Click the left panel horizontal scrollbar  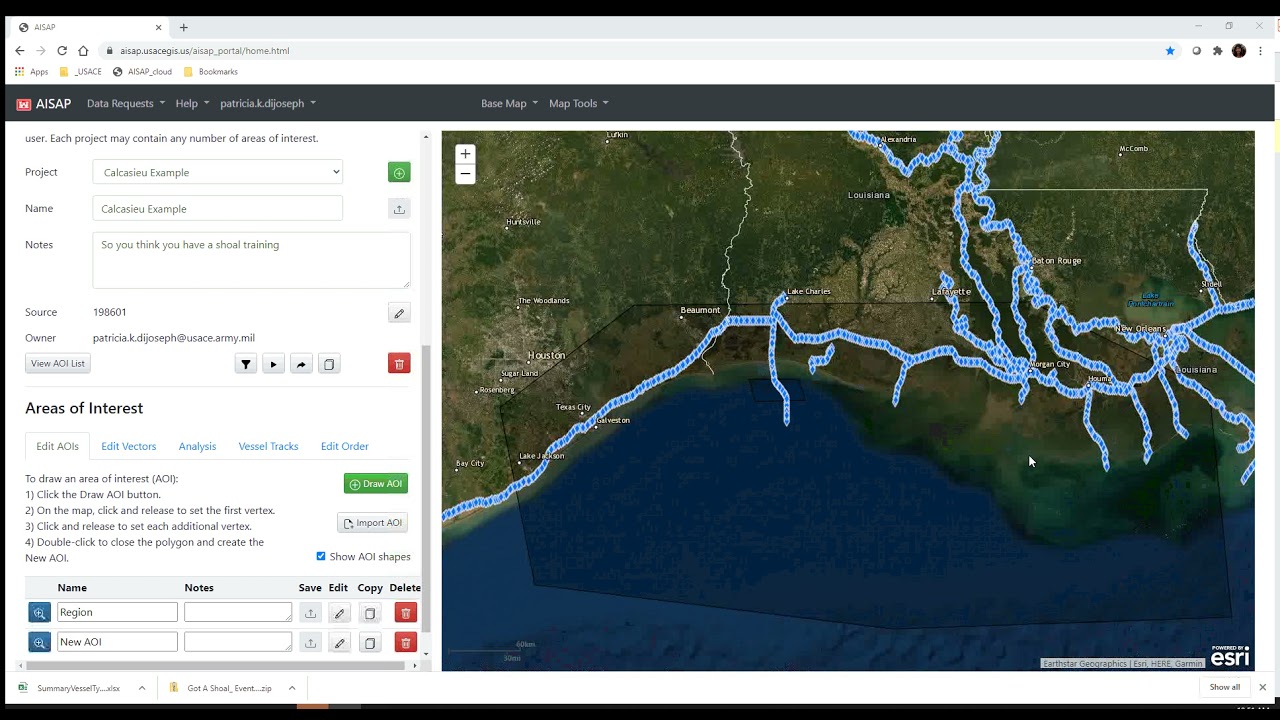pos(216,665)
